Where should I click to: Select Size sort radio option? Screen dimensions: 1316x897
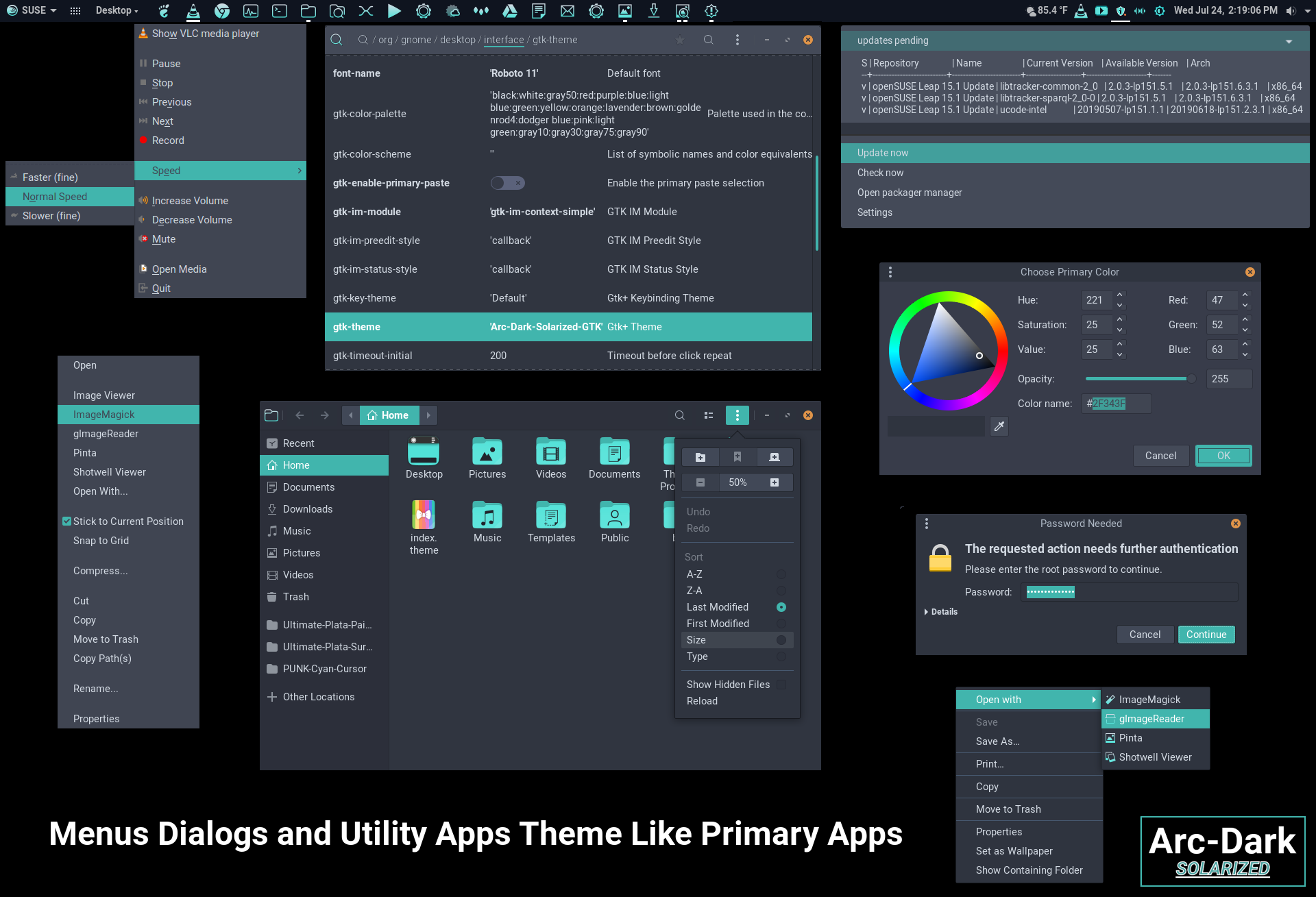[x=781, y=640]
